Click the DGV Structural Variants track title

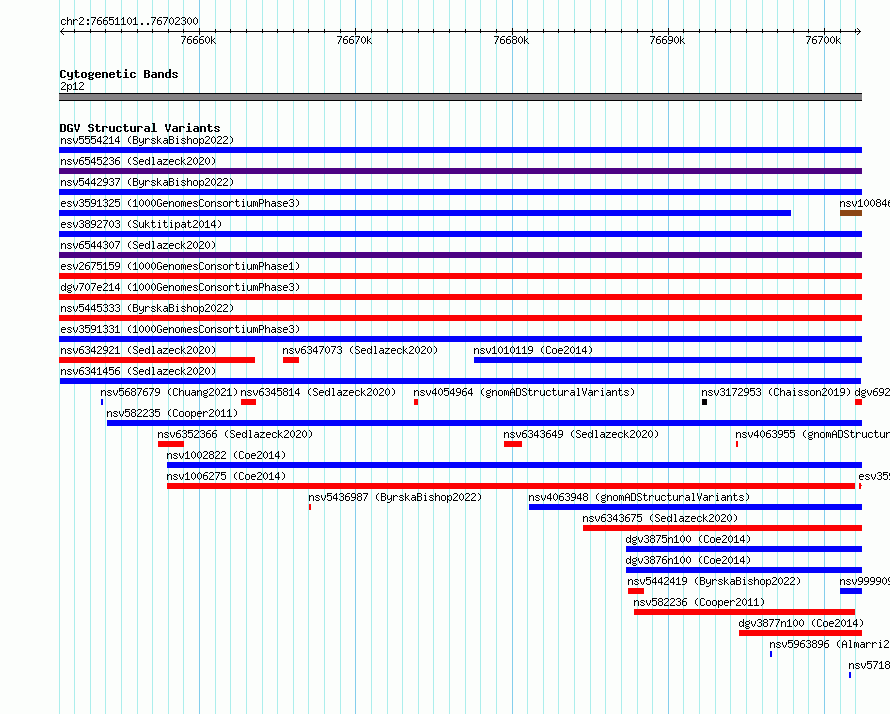click(x=140, y=128)
